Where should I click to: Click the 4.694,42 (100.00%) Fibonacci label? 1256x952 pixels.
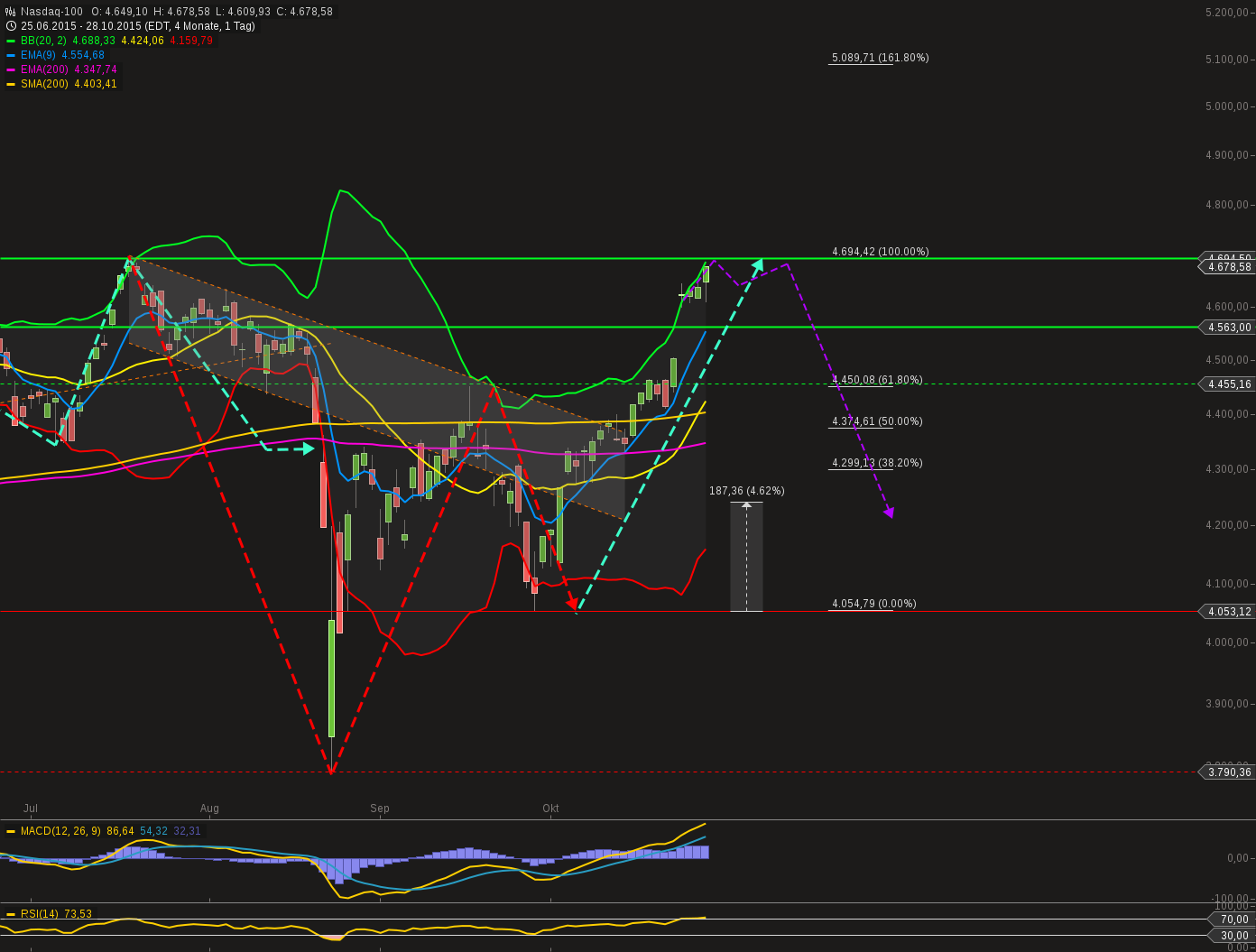[881, 252]
